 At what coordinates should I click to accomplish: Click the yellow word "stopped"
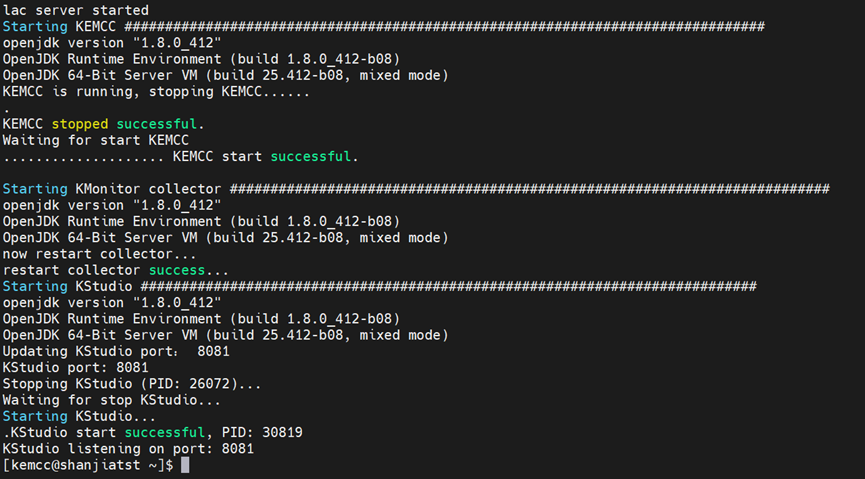[x=79, y=124]
